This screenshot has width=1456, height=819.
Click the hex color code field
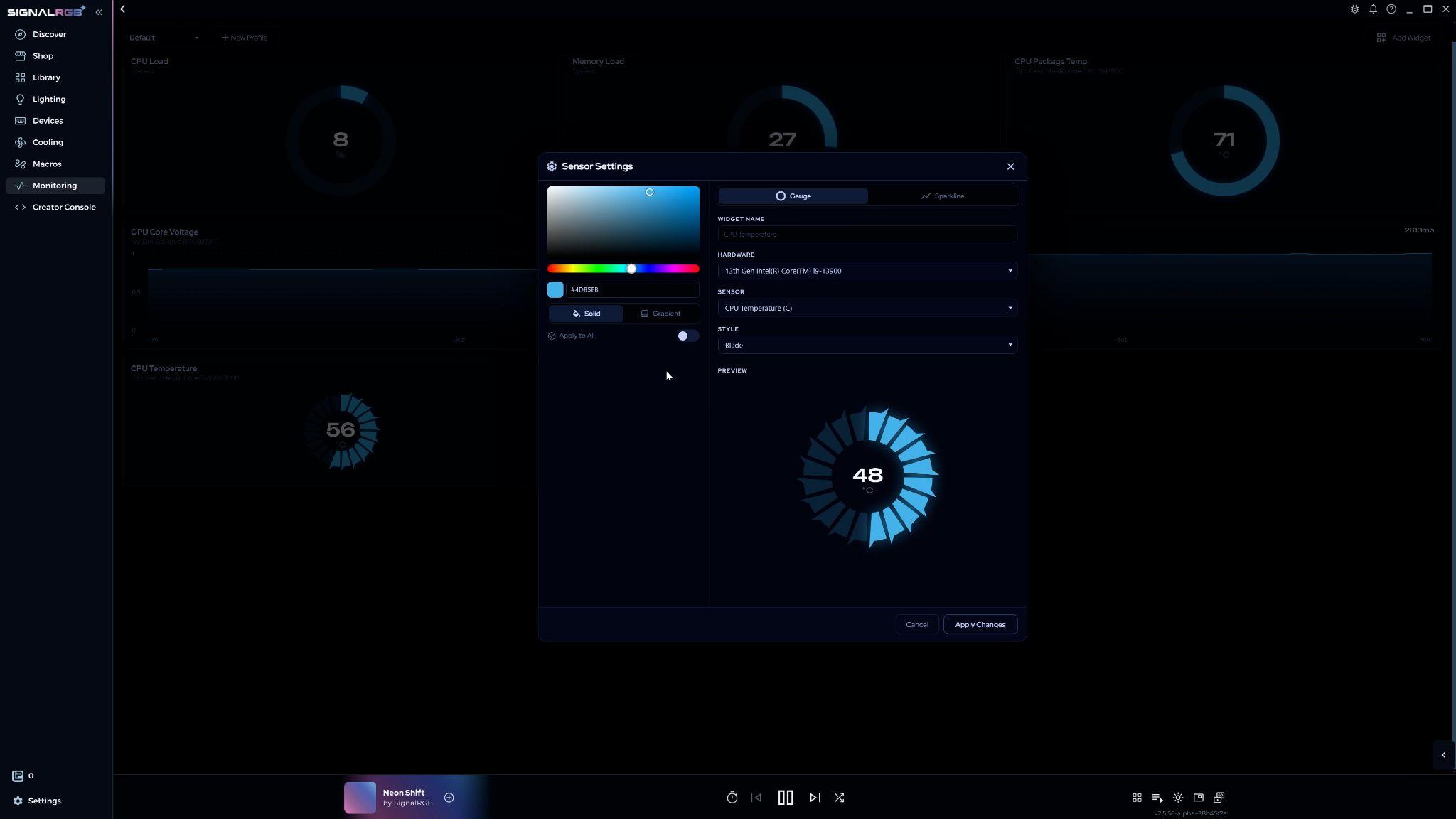[x=633, y=290]
